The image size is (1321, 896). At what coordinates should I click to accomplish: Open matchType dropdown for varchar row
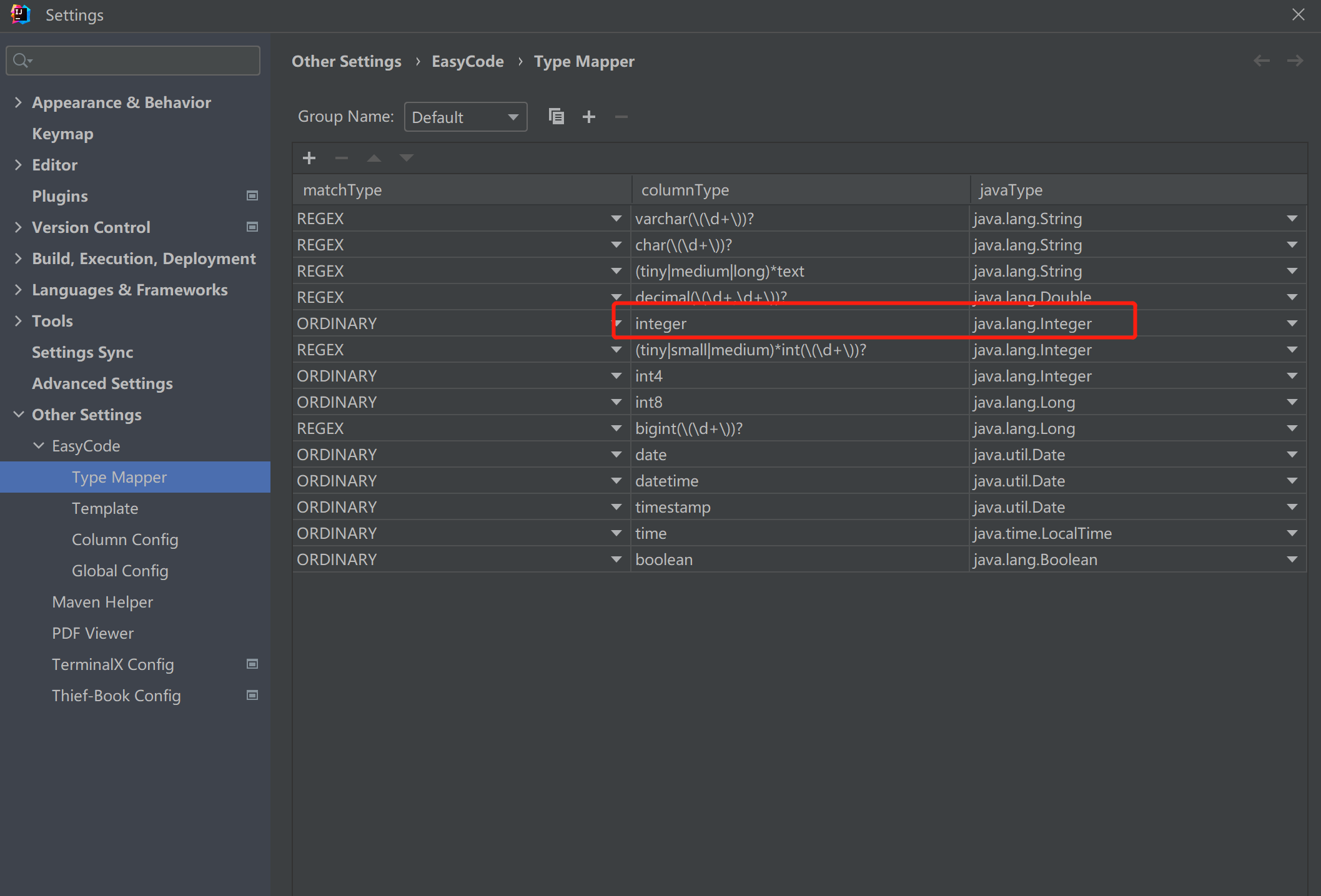(x=616, y=219)
